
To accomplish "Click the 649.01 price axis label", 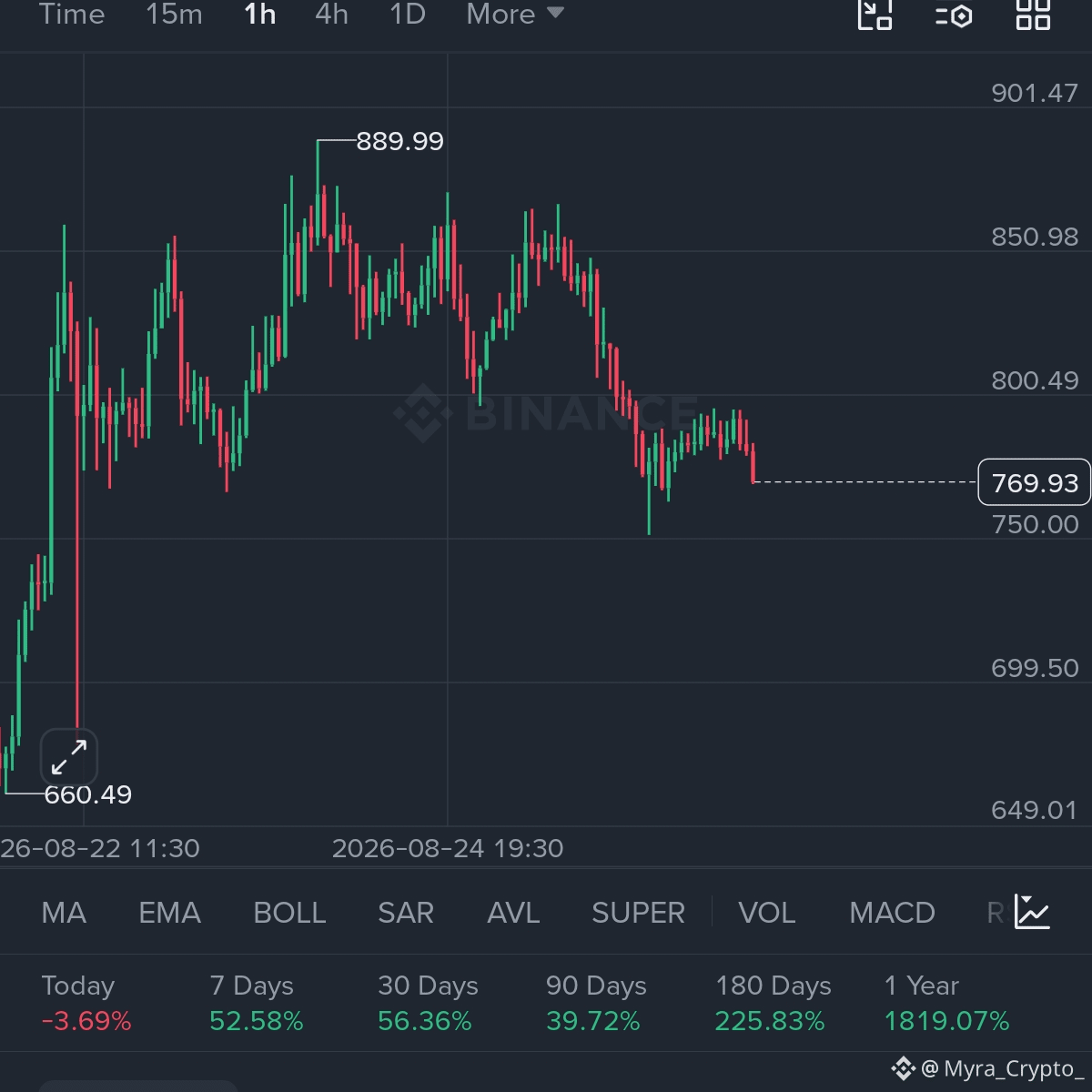I will click(x=1035, y=810).
